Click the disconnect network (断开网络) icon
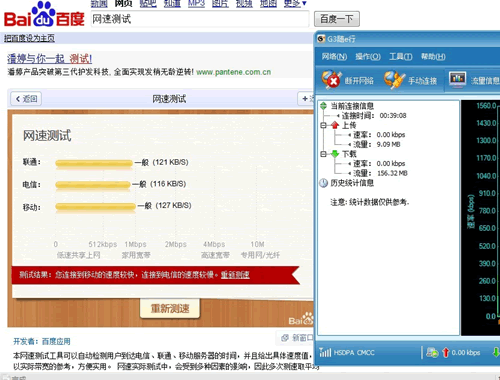 coord(331,79)
